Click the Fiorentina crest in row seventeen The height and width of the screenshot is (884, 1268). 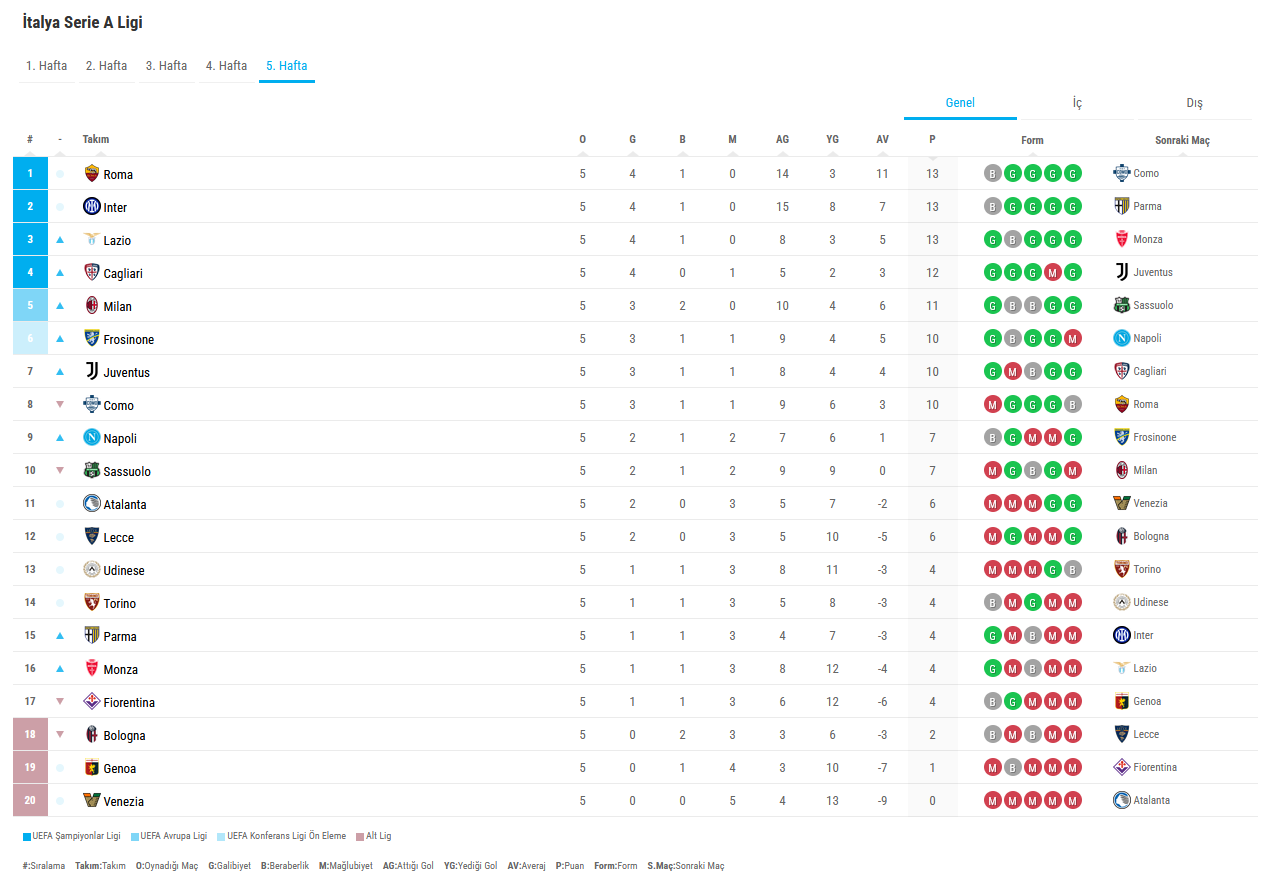92,701
